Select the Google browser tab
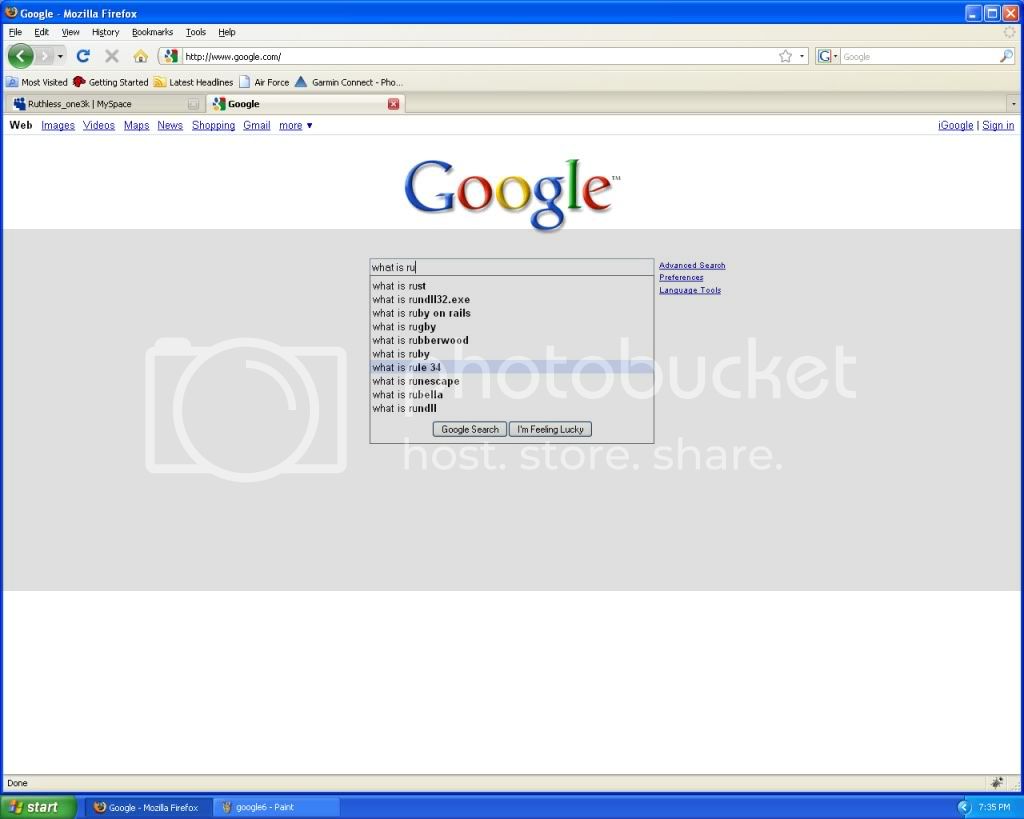 (x=304, y=104)
